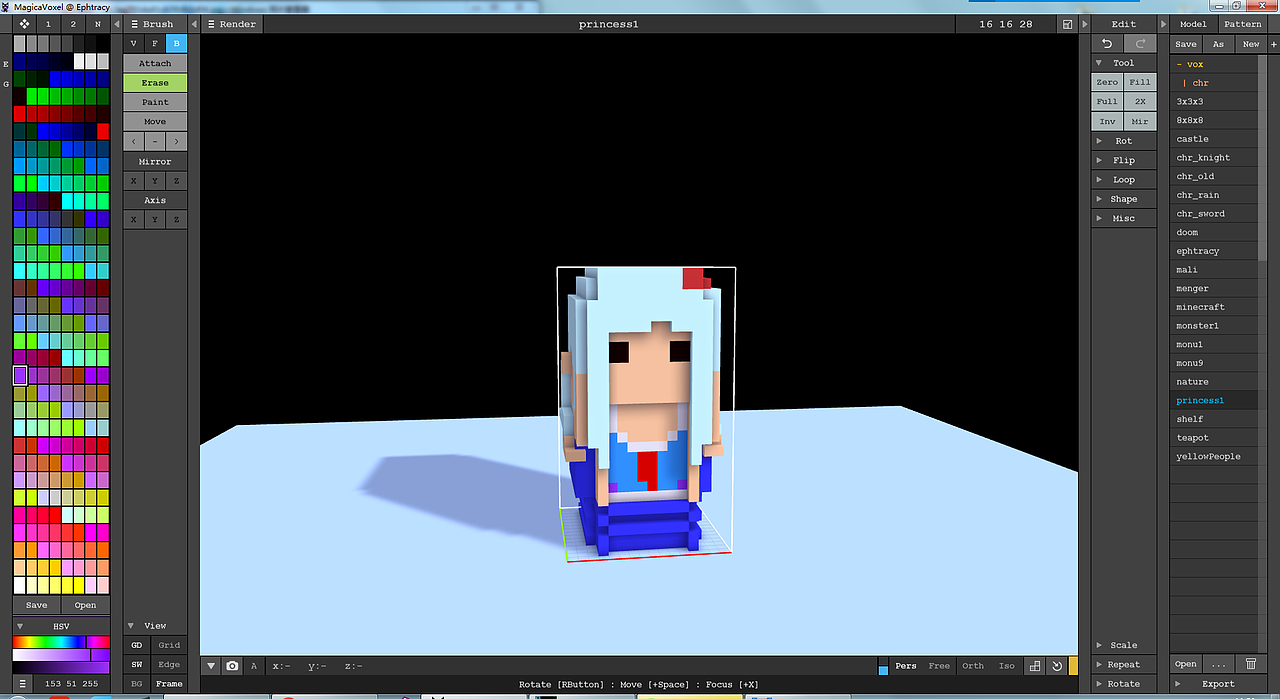Enable Mirror X axis
1280x699 pixels.
[x=133, y=180]
